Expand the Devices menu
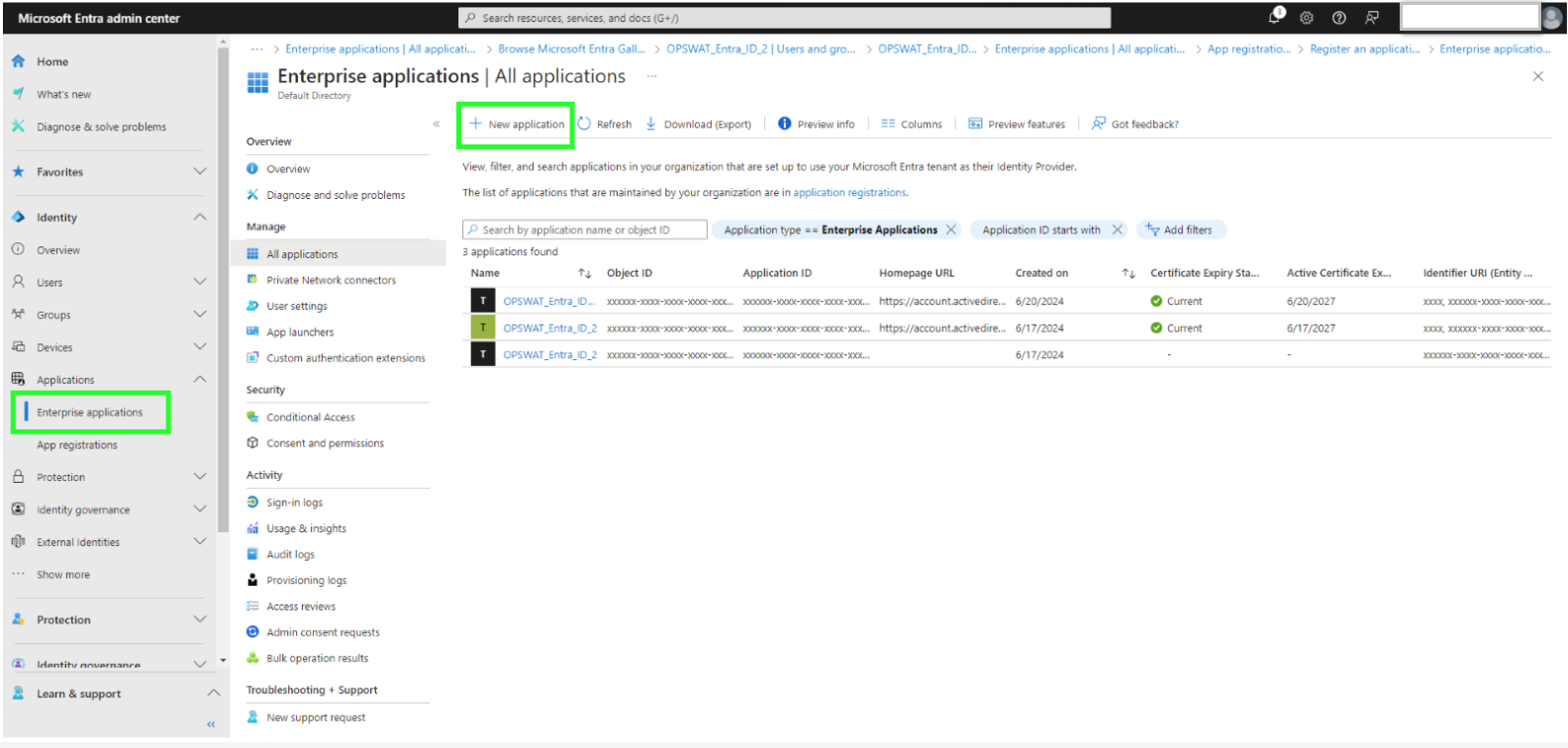The height and width of the screenshot is (748, 1568). 200,347
